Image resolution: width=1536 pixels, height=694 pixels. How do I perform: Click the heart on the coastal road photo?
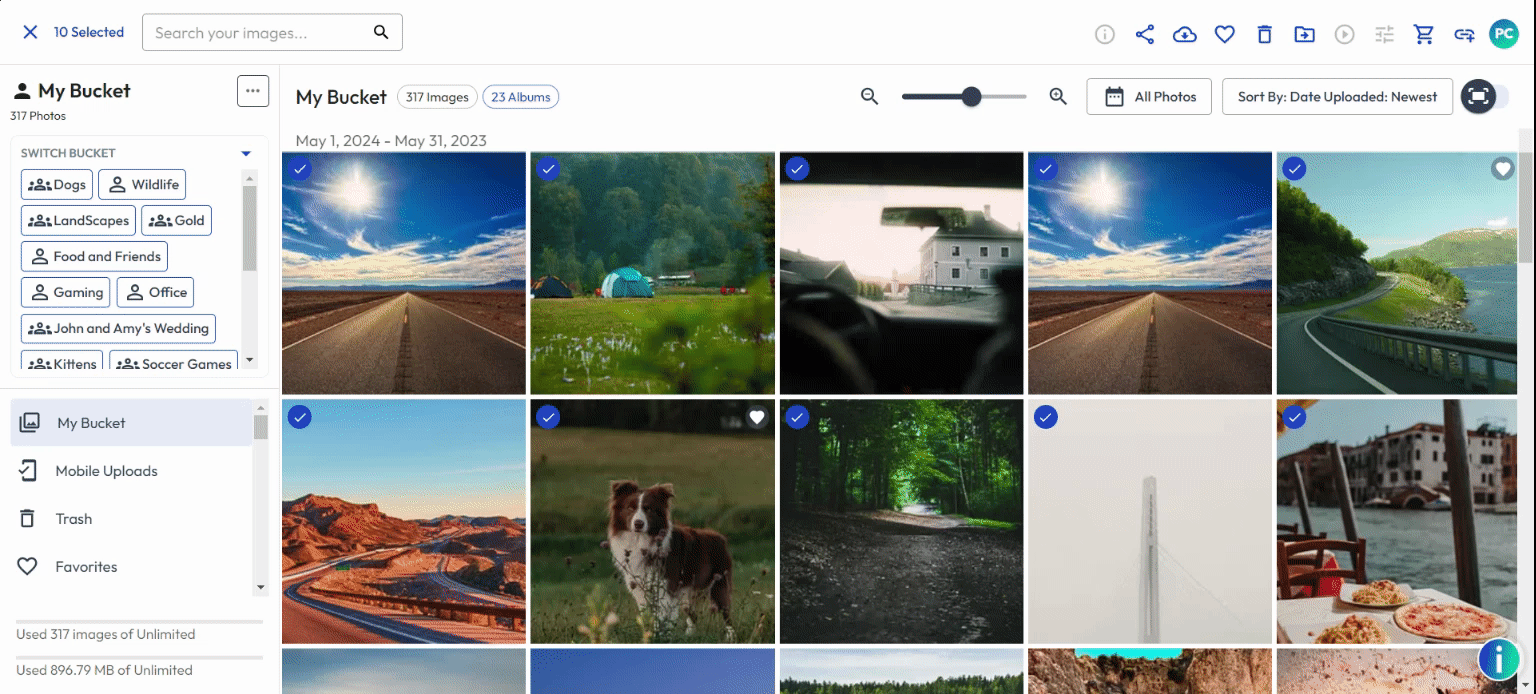1503,169
